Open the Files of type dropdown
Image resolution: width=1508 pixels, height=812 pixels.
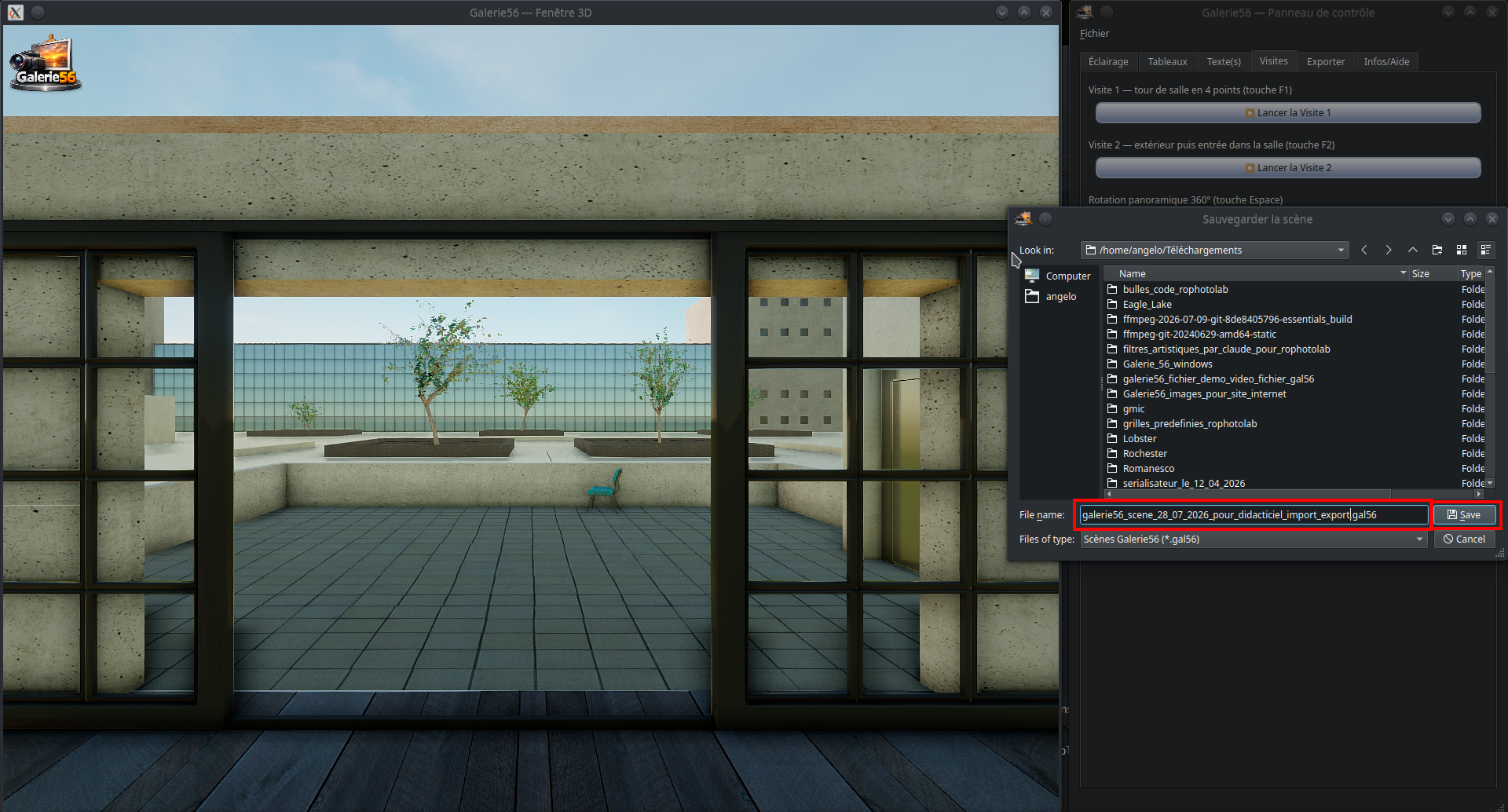click(1254, 539)
